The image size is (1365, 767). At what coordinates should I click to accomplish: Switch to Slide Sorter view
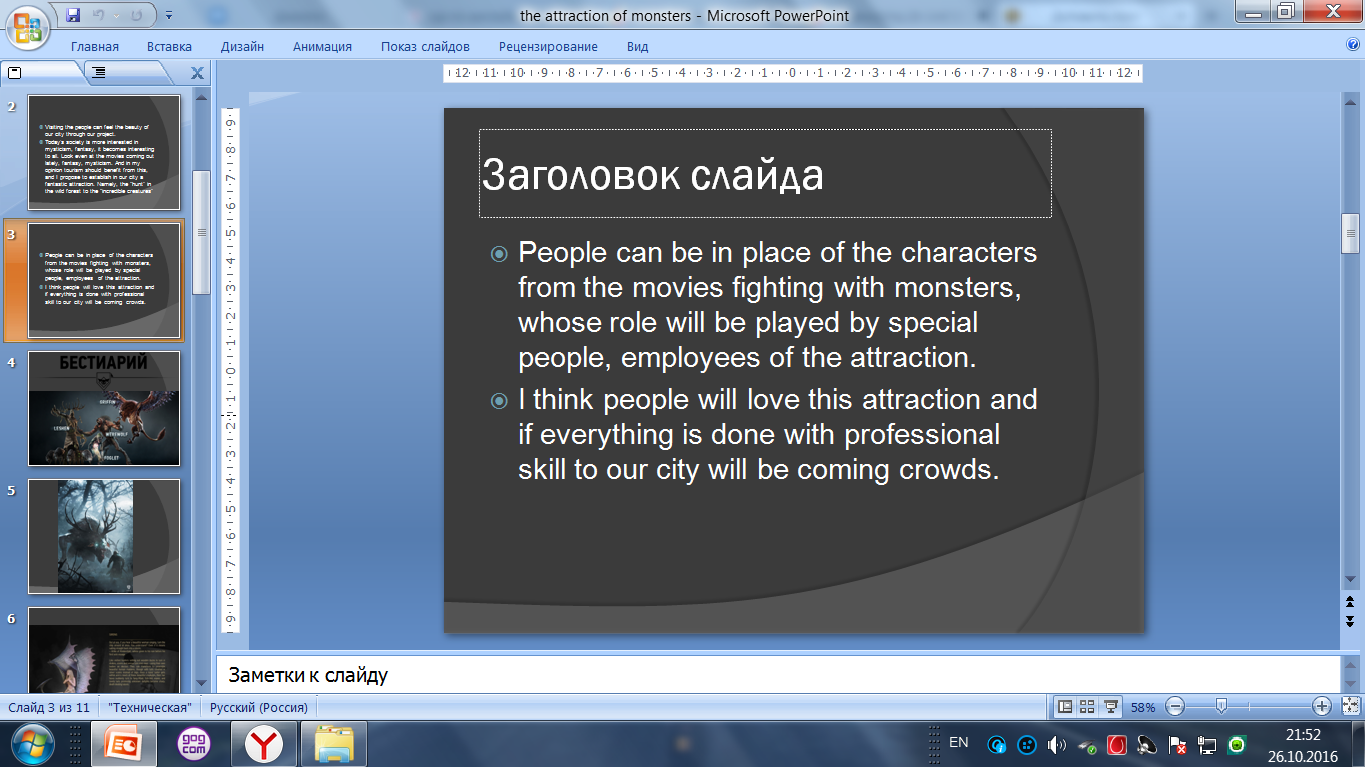pos(1087,707)
